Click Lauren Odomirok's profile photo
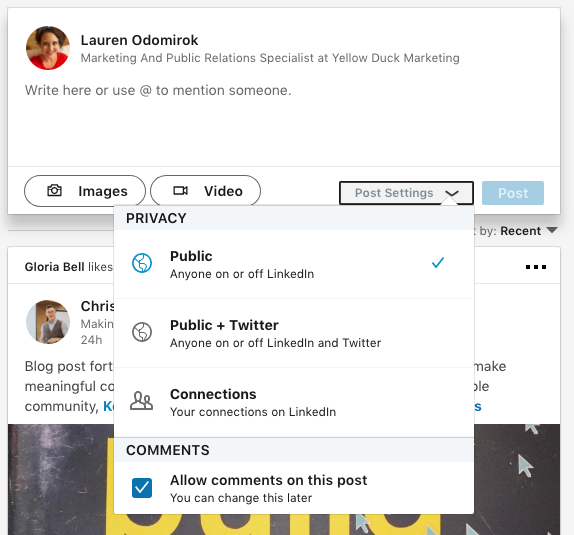Image resolution: width=574 pixels, height=535 pixels. click(x=48, y=48)
